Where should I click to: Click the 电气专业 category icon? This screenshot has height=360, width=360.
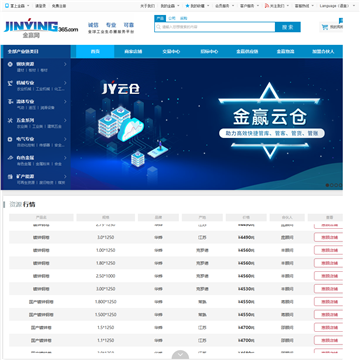(x=10, y=139)
